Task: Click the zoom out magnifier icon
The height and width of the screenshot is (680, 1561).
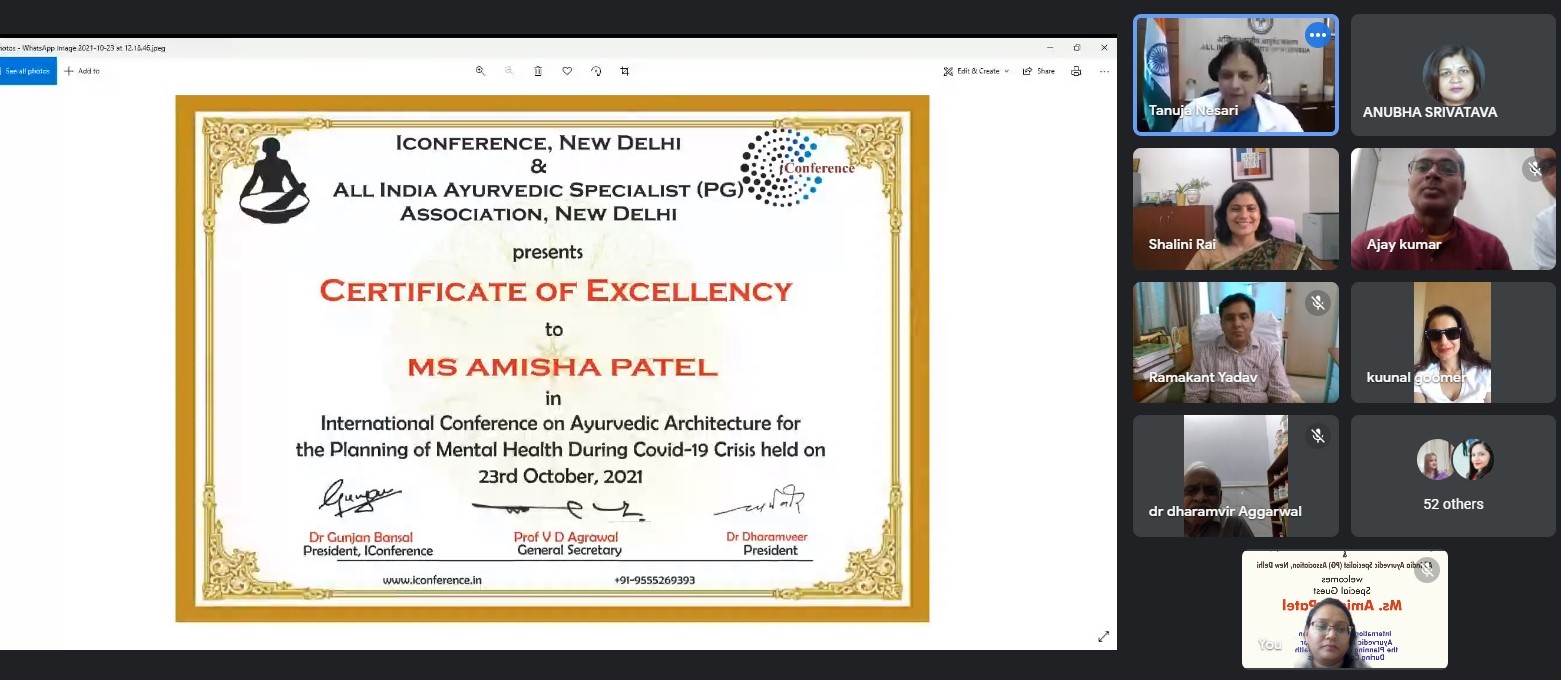Action: click(x=509, y=71)
